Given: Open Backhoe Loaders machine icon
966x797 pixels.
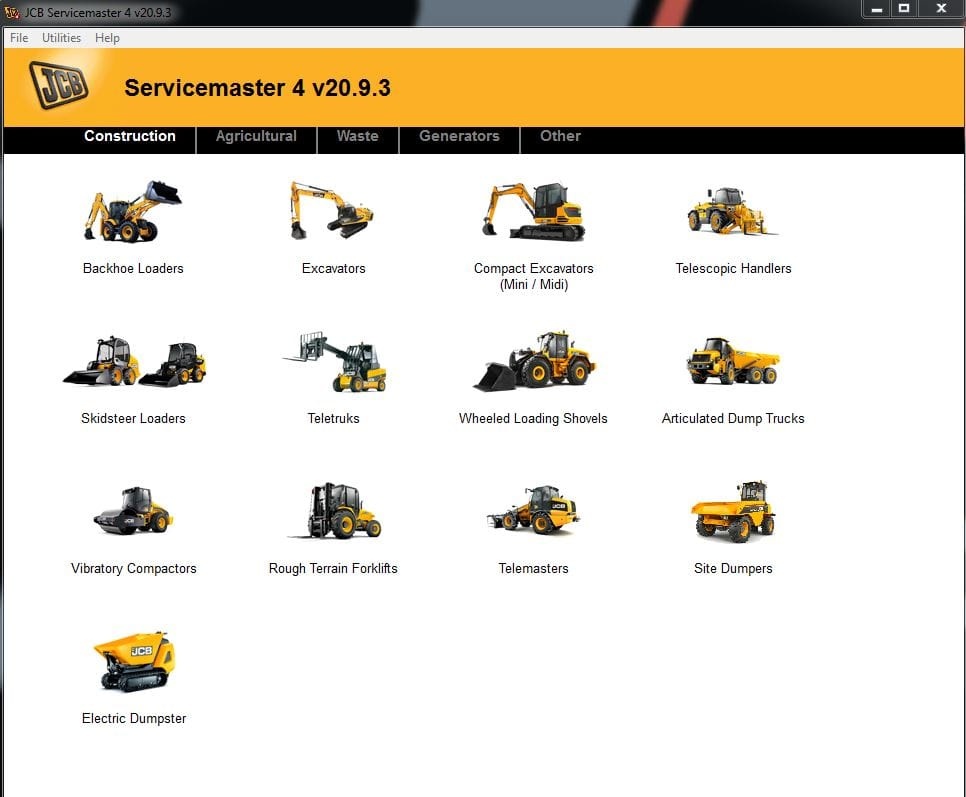Looking at the screenshot, I should [x=133, y=211].
